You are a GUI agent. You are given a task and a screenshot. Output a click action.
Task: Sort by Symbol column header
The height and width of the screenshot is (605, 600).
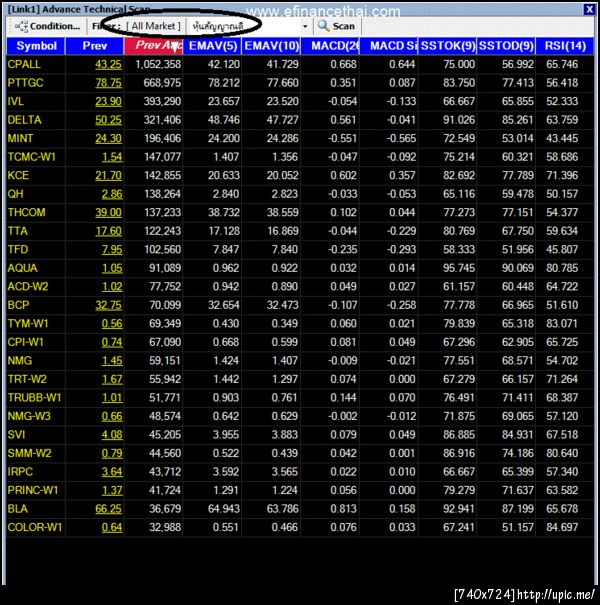(36, 46)
